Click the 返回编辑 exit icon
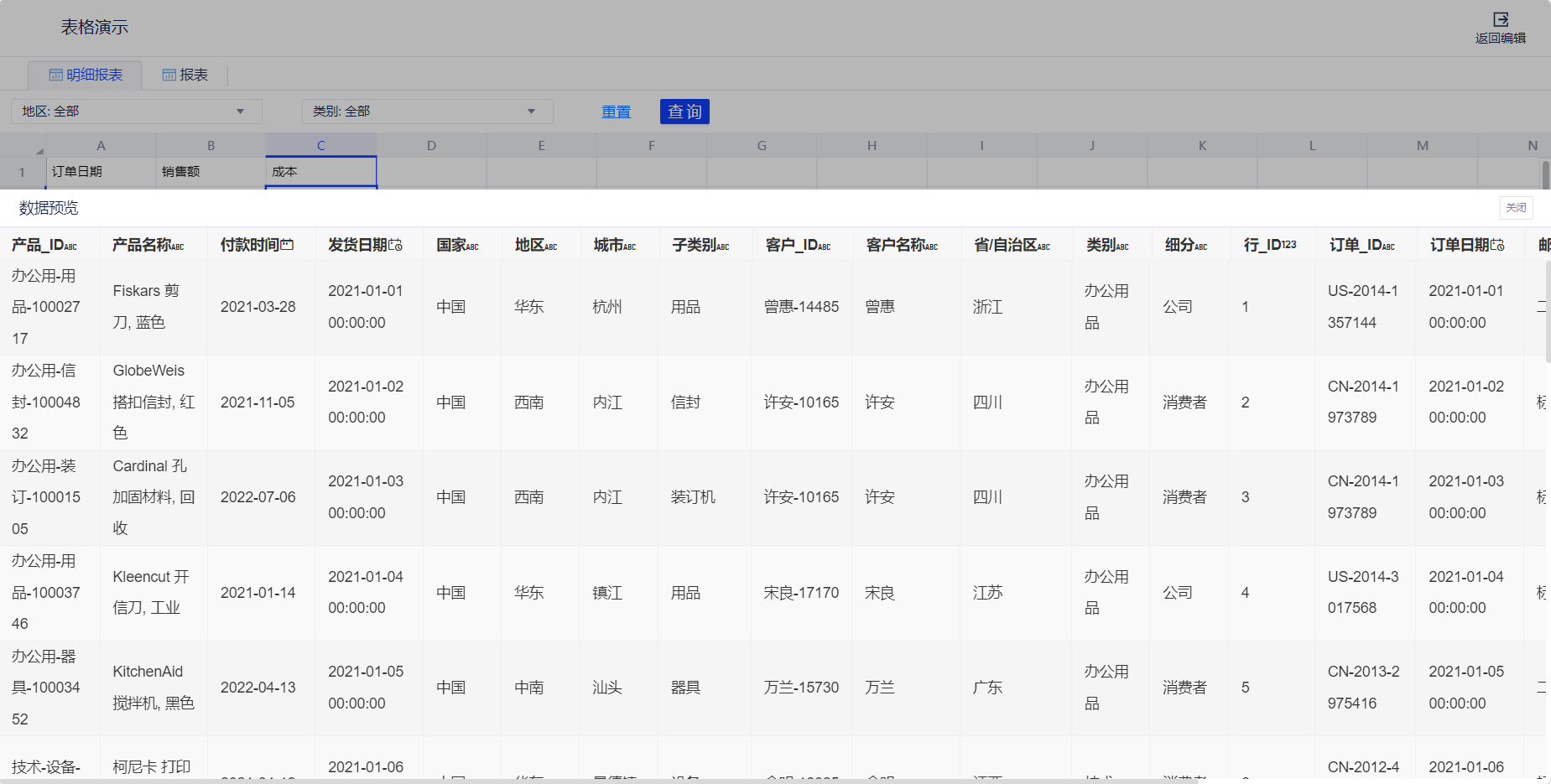This screenshot has height=784, width=1551. pos(1501,19)
